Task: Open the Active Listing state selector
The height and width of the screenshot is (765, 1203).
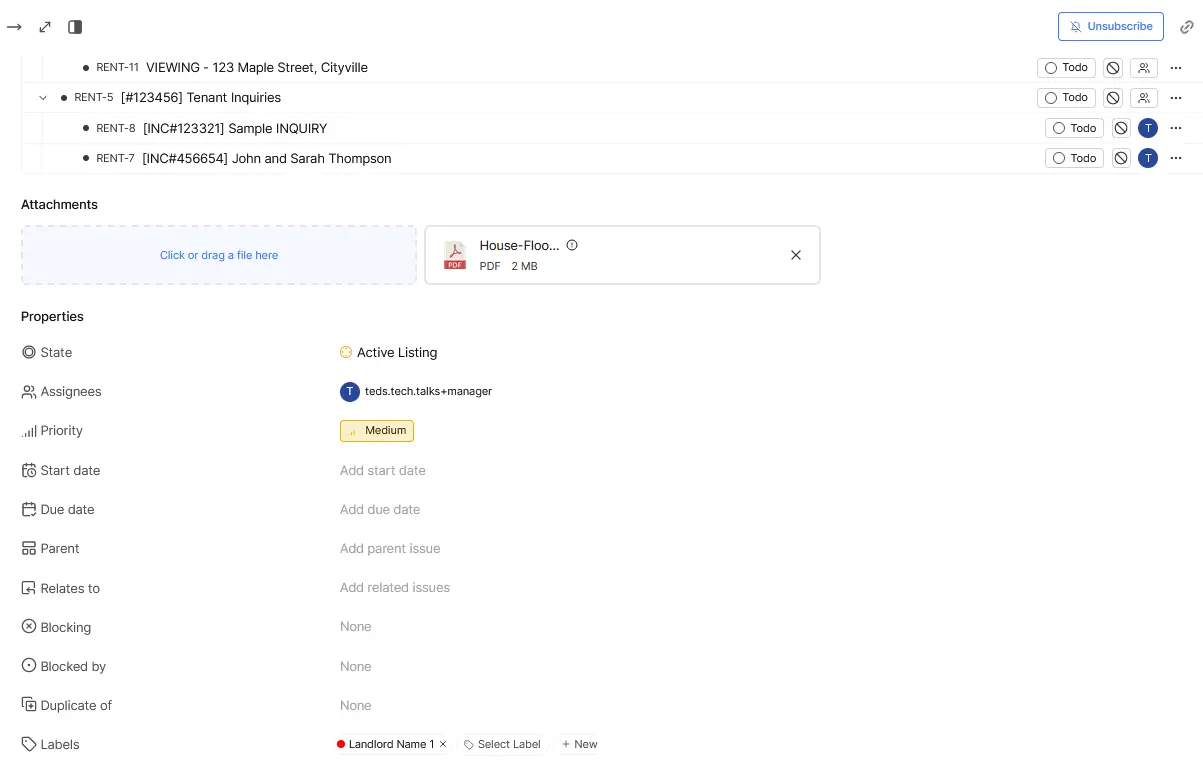Action: (388, 352)
